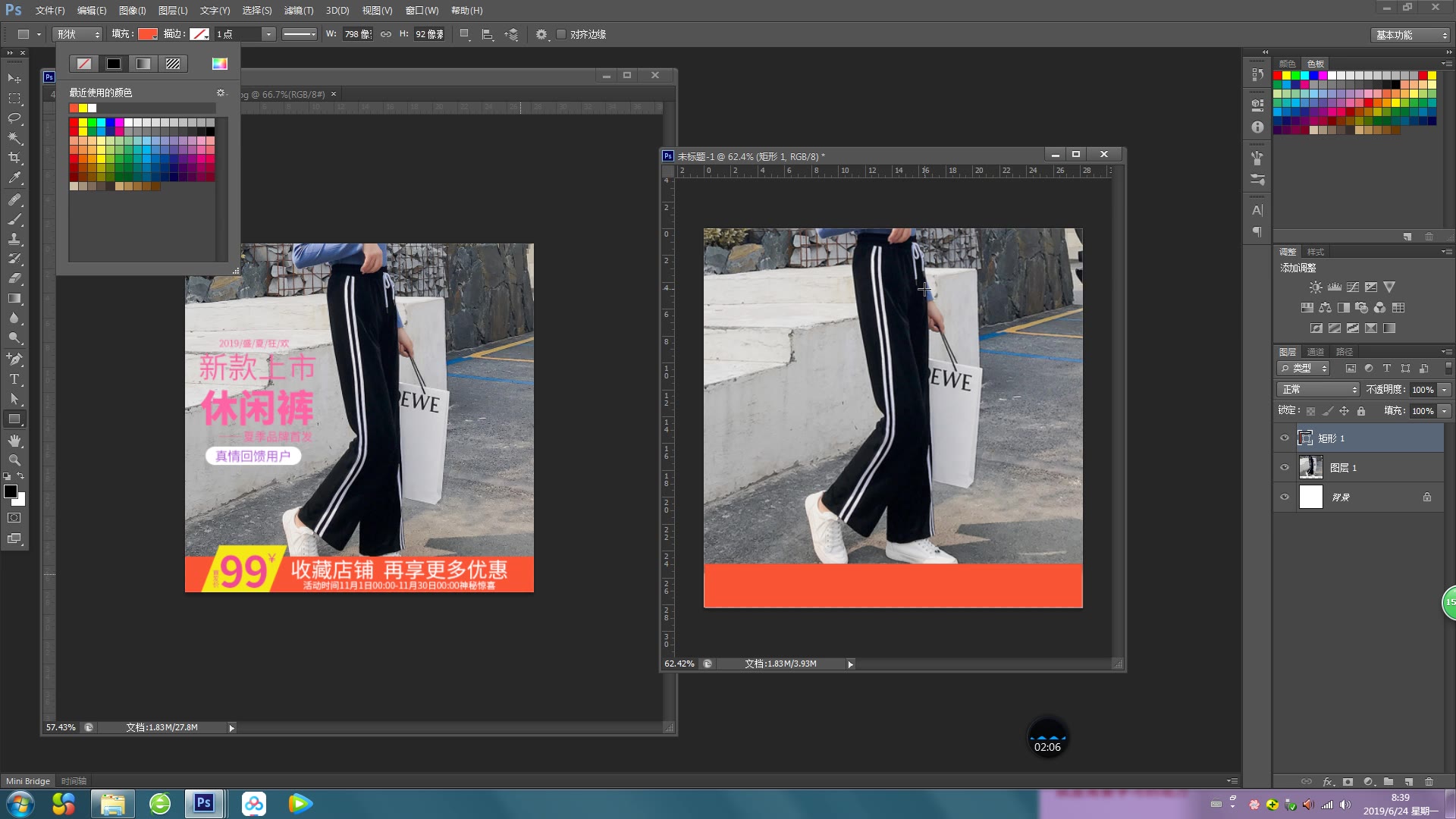Select the Eyedropper tool
The height and width of the screenshot is (819, 1456).
pyautogui.click(x=14, y=178)
